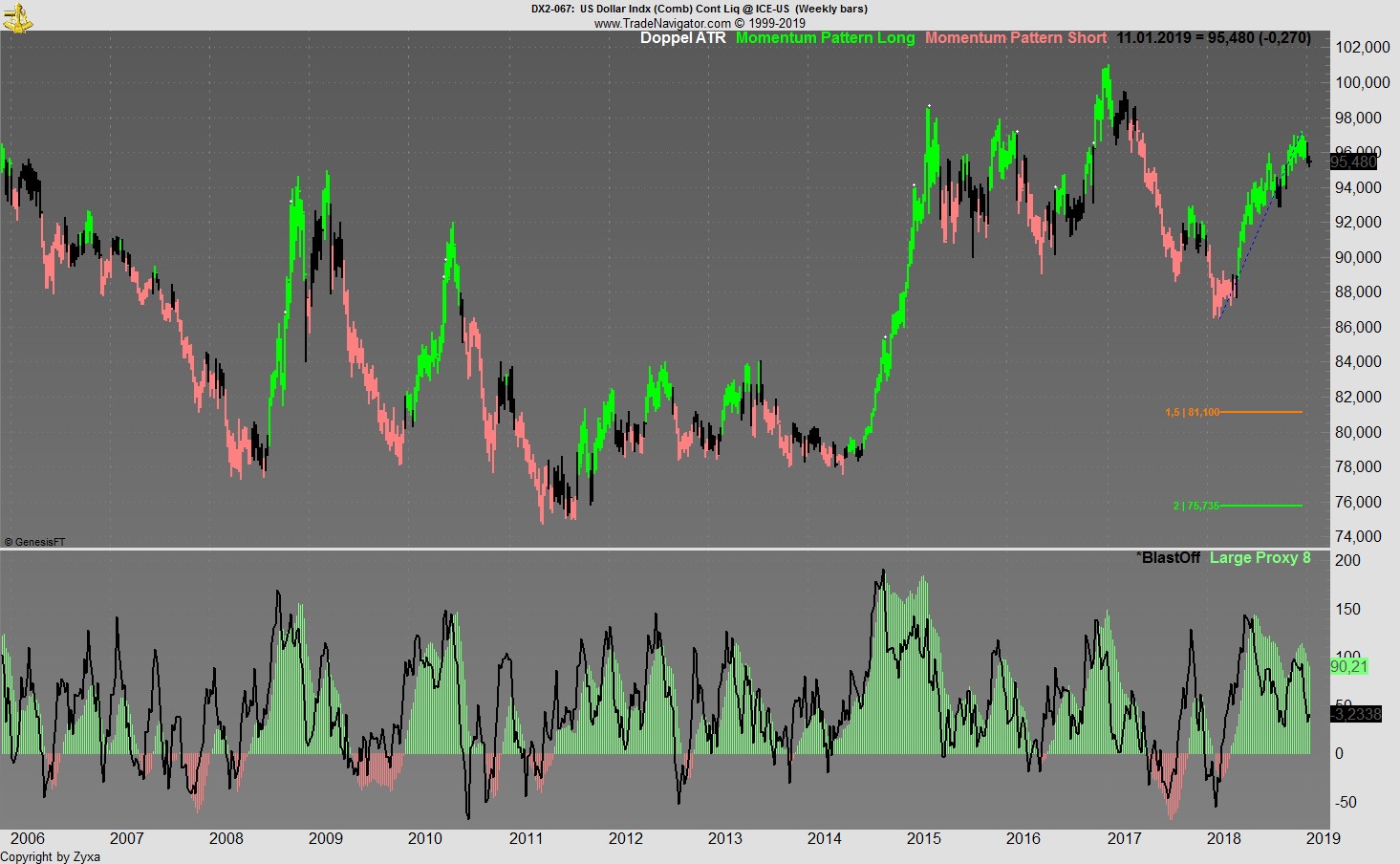1400x864 pixels.
Task: Click the current price tag 95,480
Action: pyautogui.click(x=1354, y=162)
